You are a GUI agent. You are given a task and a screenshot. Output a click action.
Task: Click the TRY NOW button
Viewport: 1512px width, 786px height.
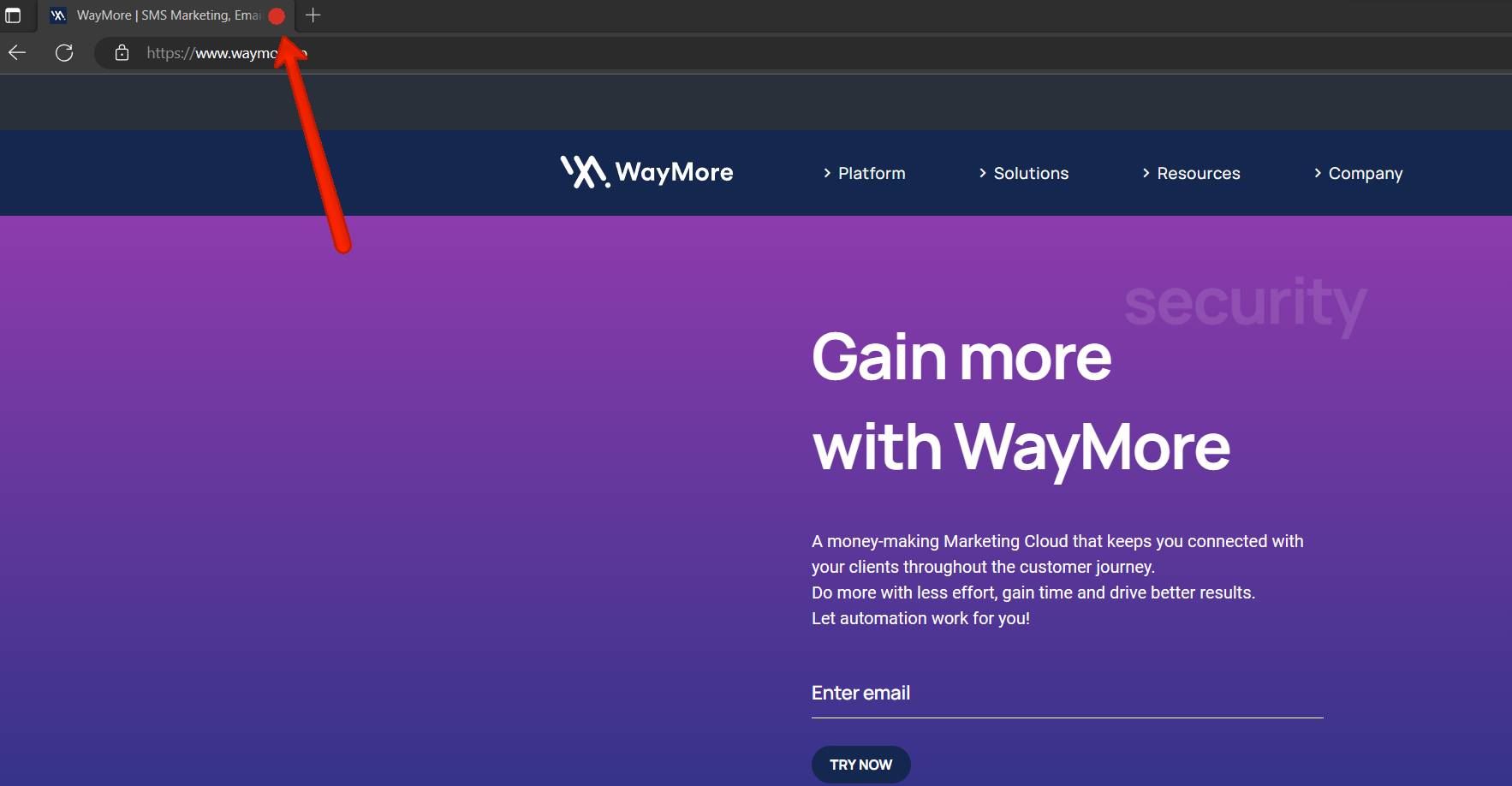point(861,765)
